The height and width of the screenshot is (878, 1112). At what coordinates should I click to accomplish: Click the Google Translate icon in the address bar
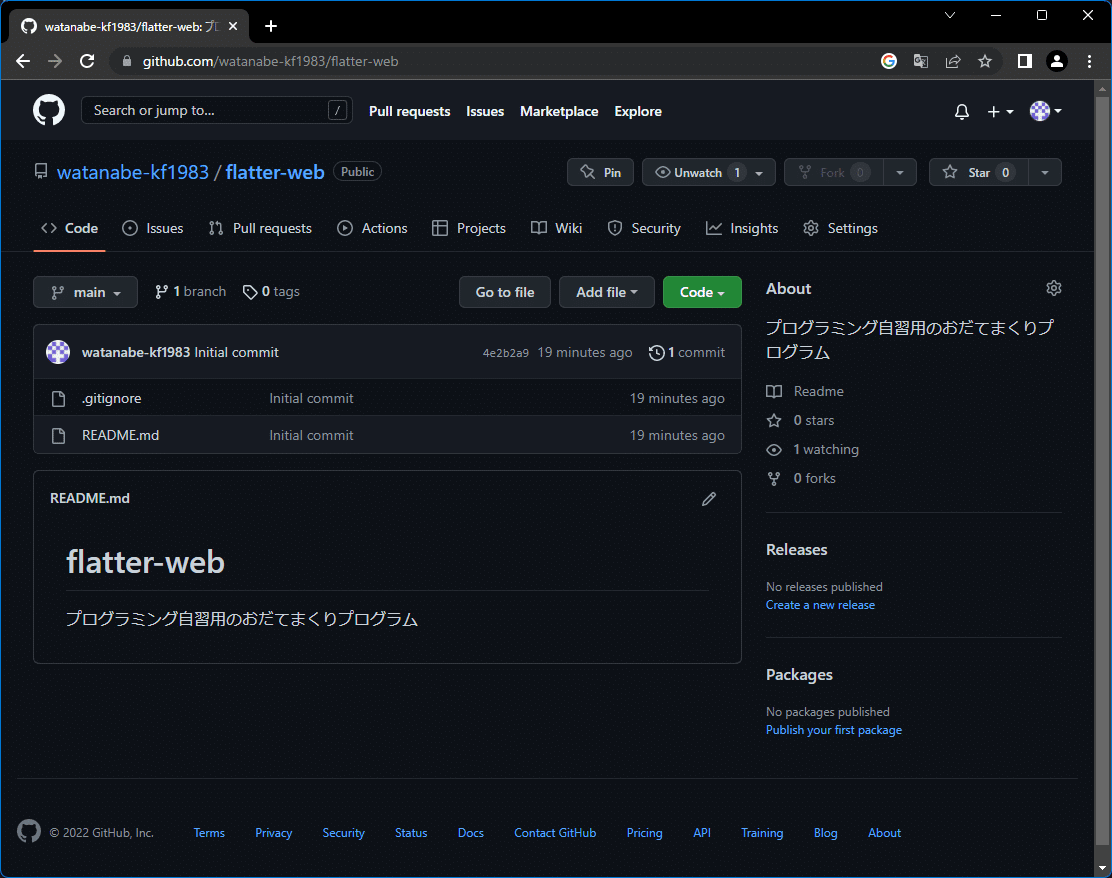[921, 61]
